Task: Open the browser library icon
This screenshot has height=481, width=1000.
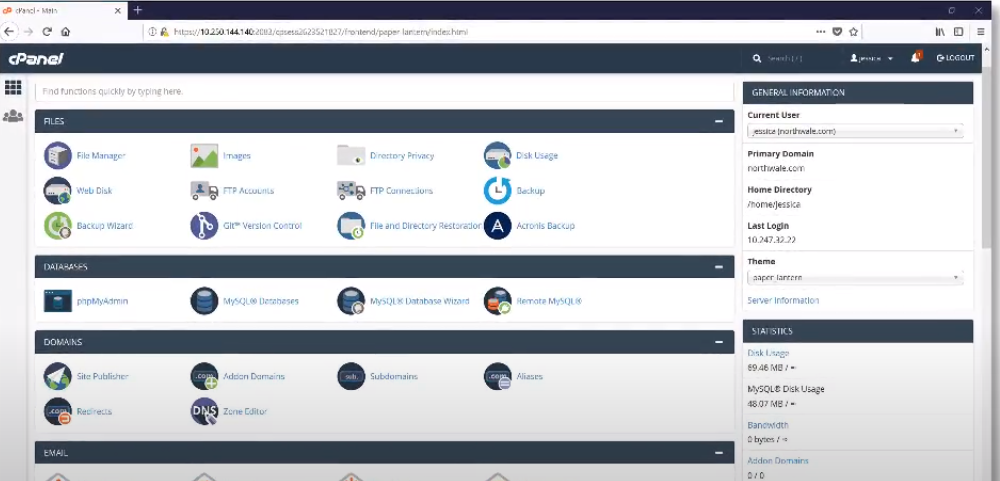Action: (940, 31)
